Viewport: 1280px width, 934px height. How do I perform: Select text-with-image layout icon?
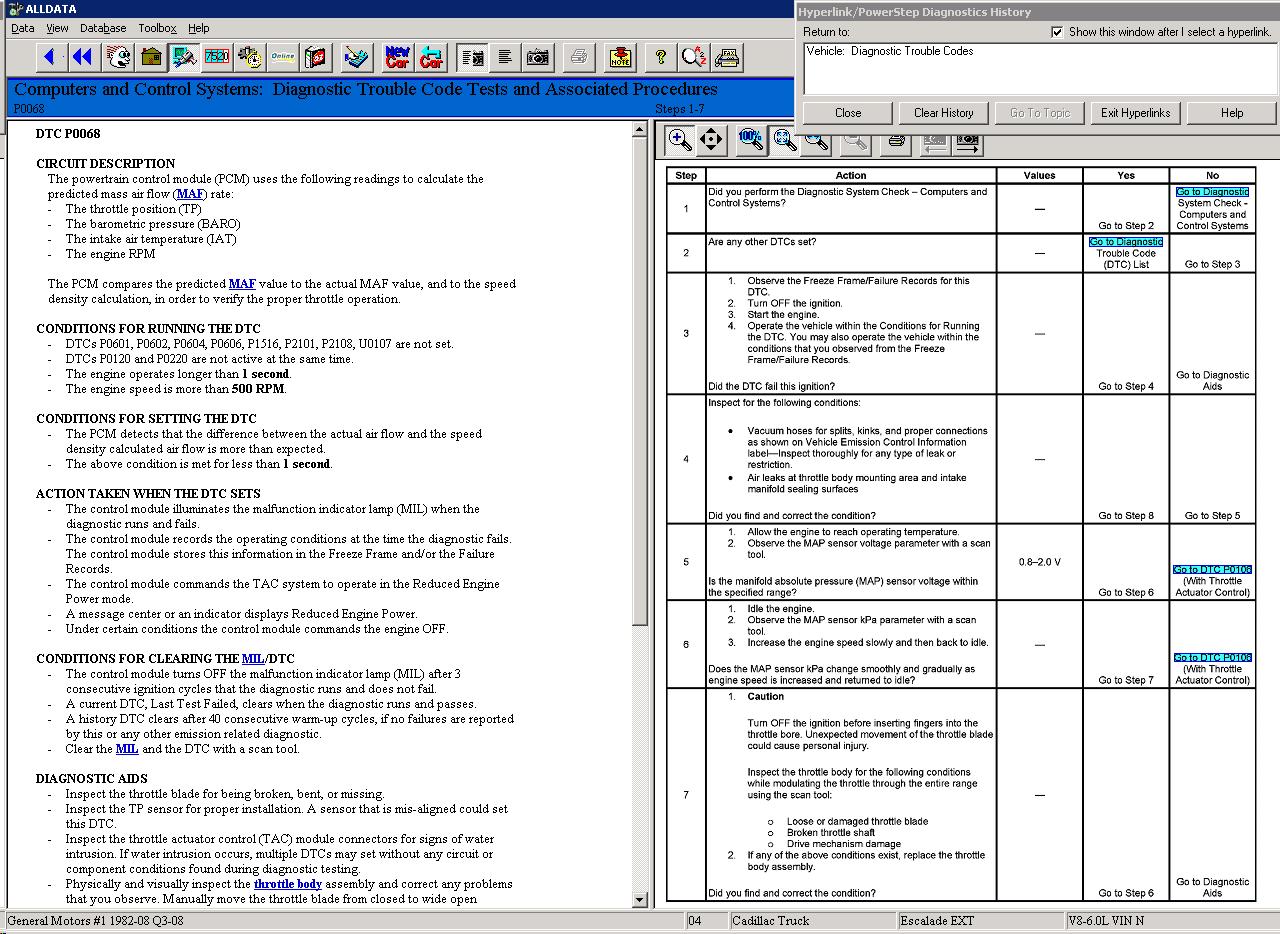click(472, 57)
